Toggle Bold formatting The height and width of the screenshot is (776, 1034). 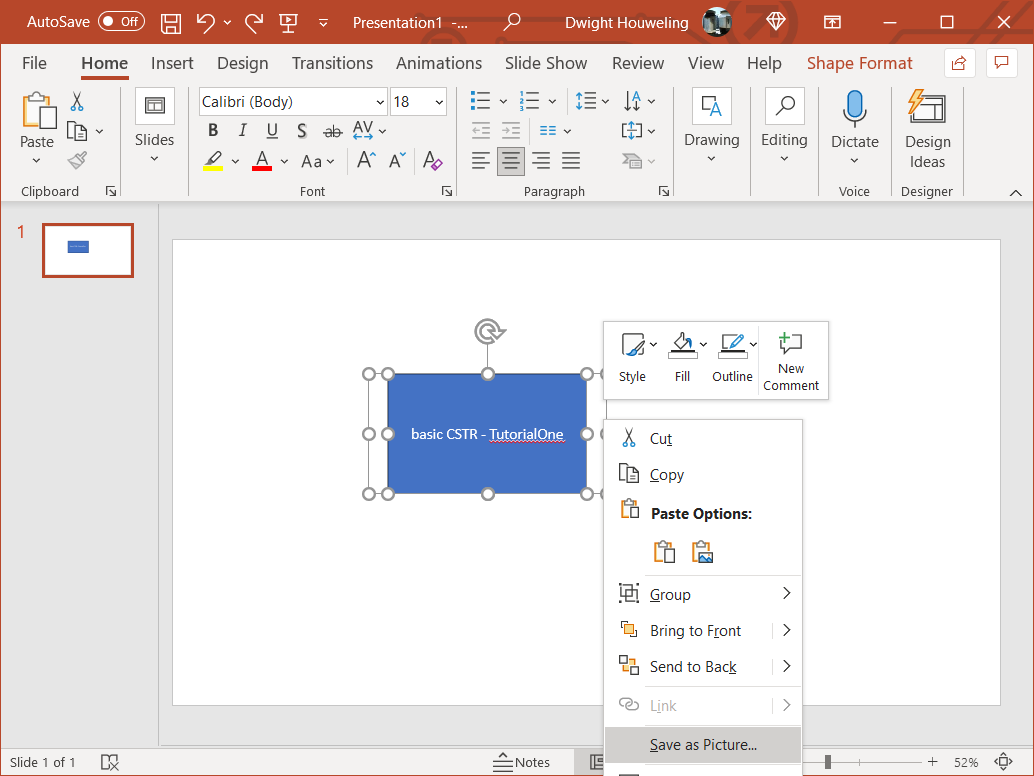(x=213, y=131)
